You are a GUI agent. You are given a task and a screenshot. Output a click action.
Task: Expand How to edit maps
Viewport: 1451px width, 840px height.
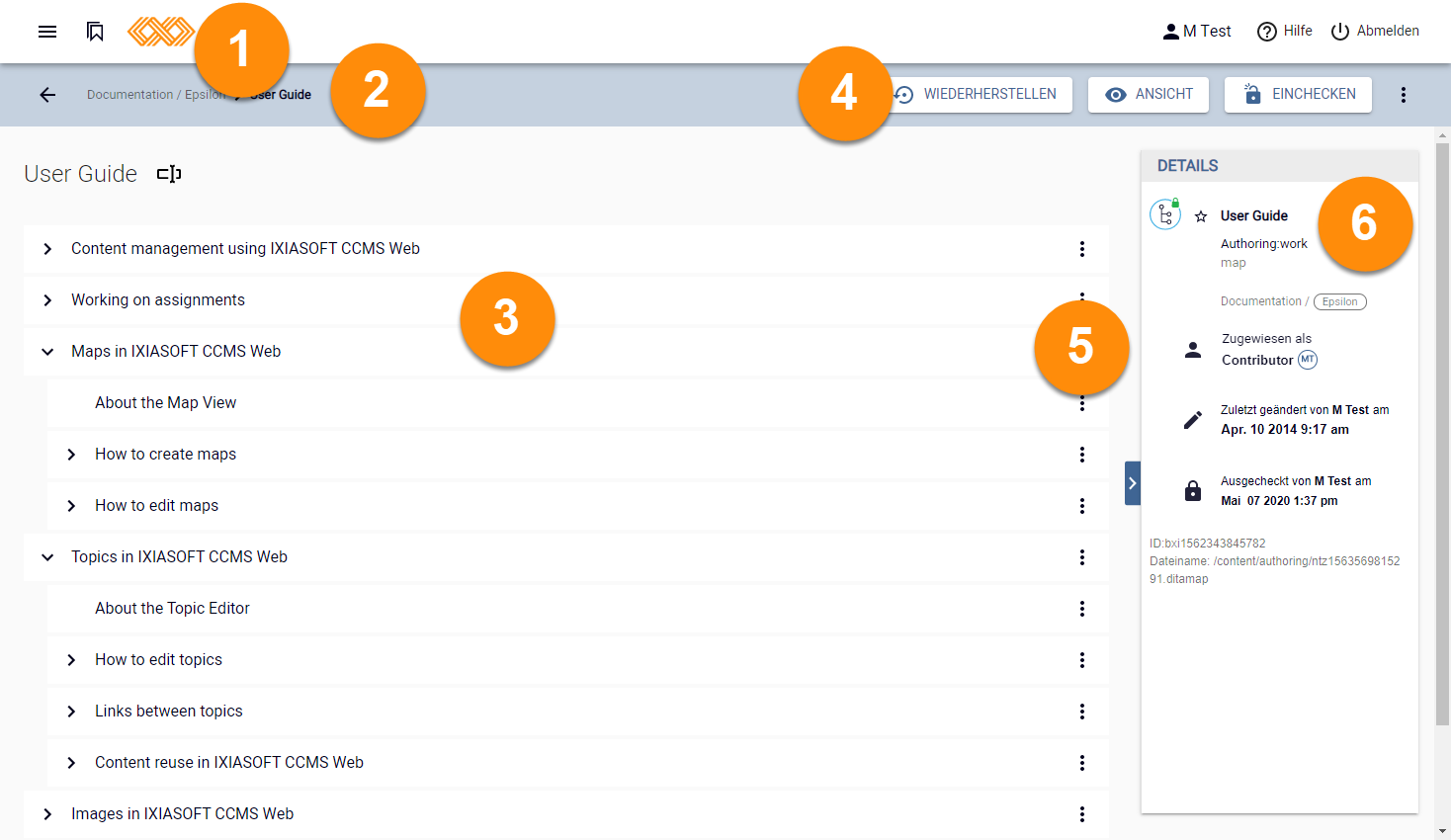pyautogui.click(x=71, y=506)
